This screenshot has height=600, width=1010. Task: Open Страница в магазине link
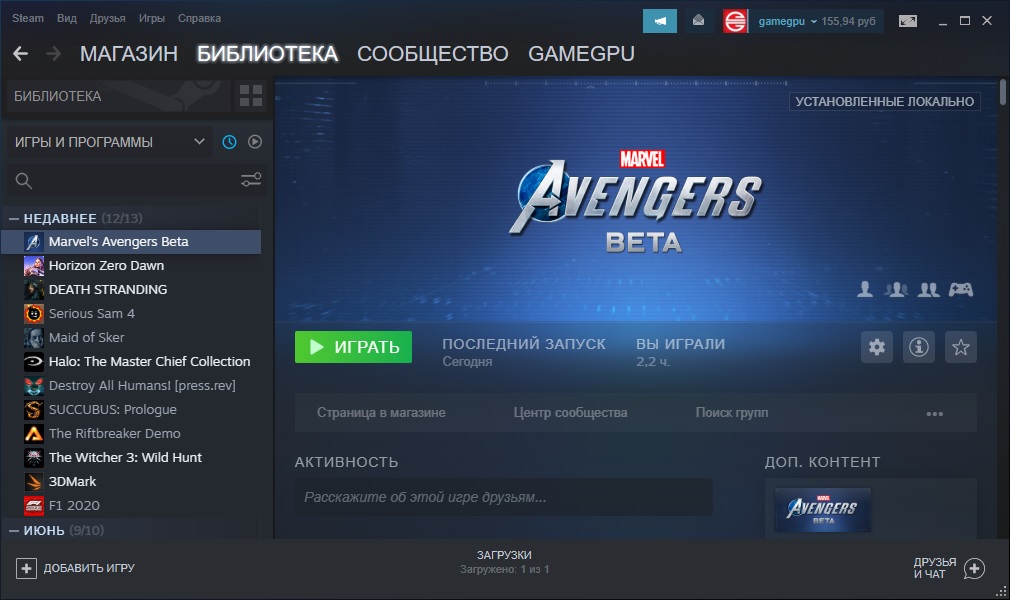point(381,412)
